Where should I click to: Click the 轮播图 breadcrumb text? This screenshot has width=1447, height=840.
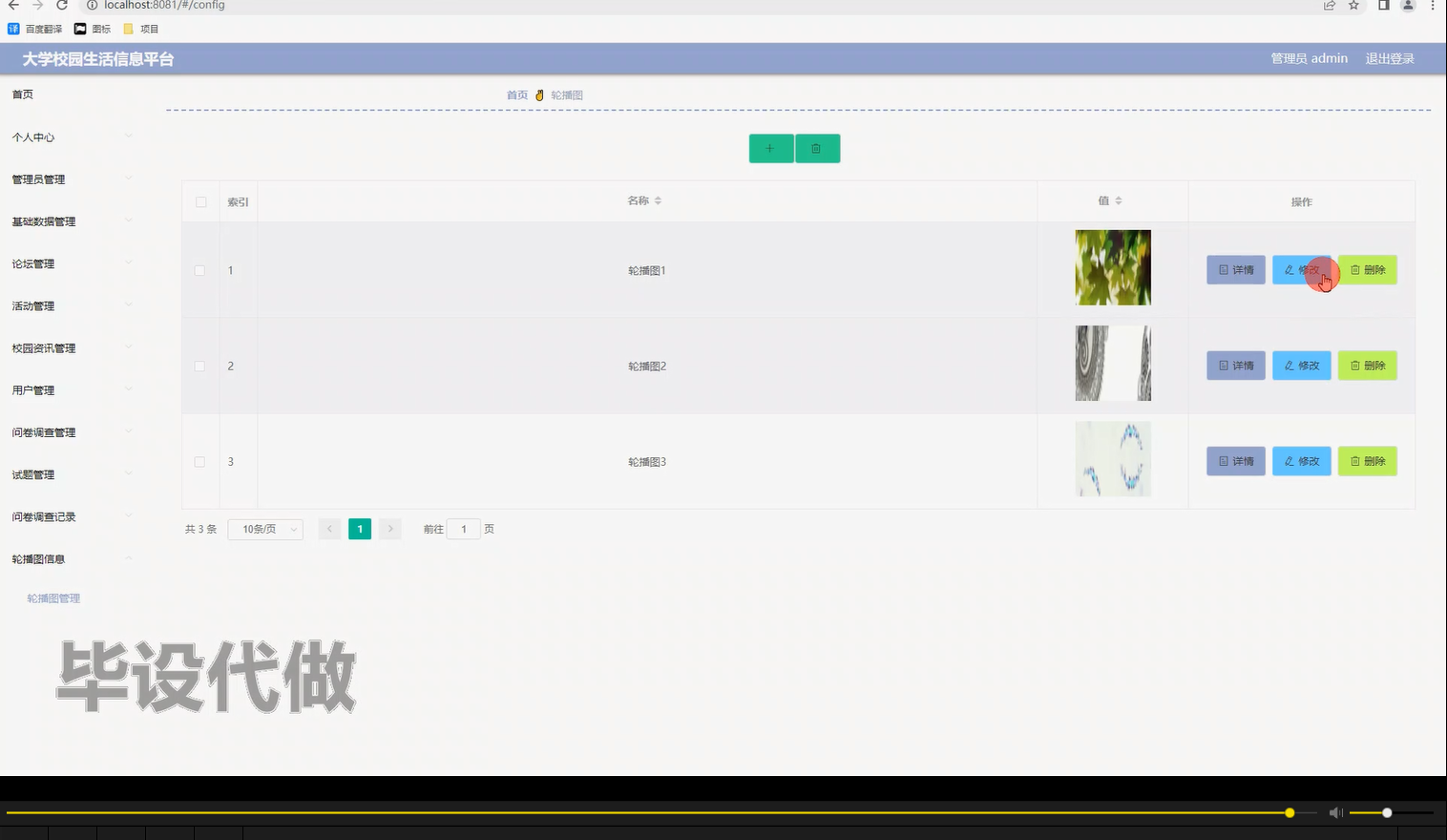[567, 95]
